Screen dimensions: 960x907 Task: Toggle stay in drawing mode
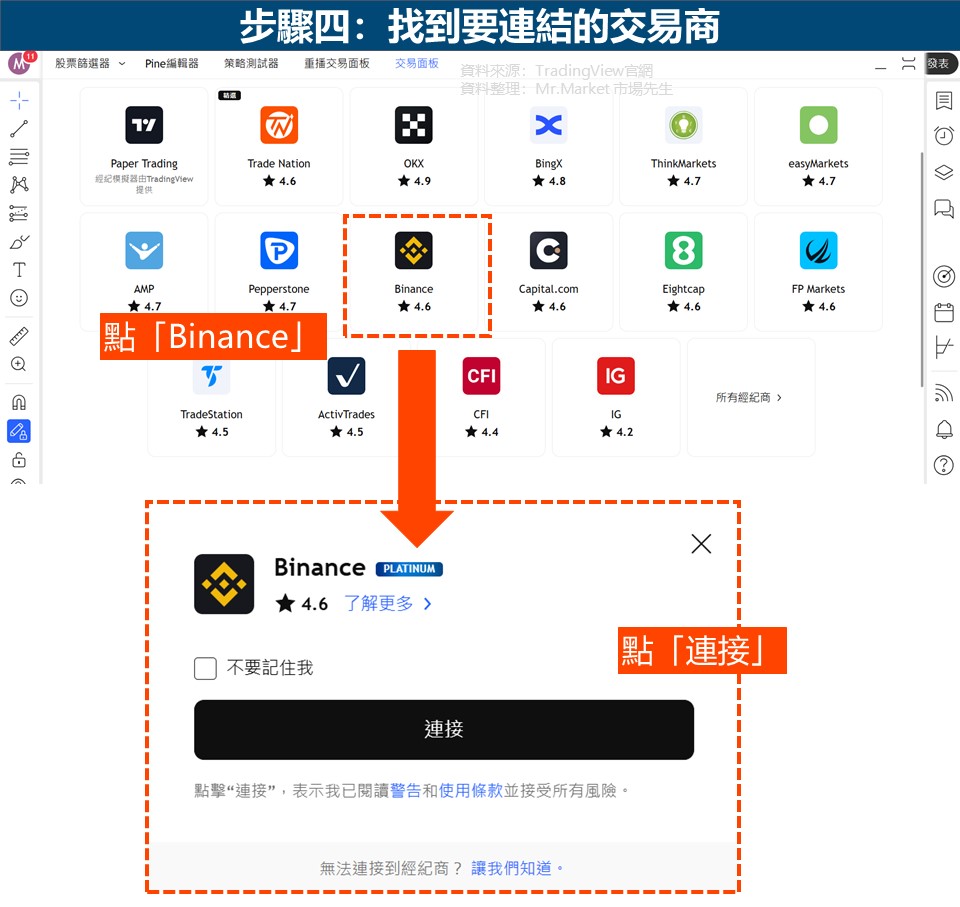click(19, 431)
